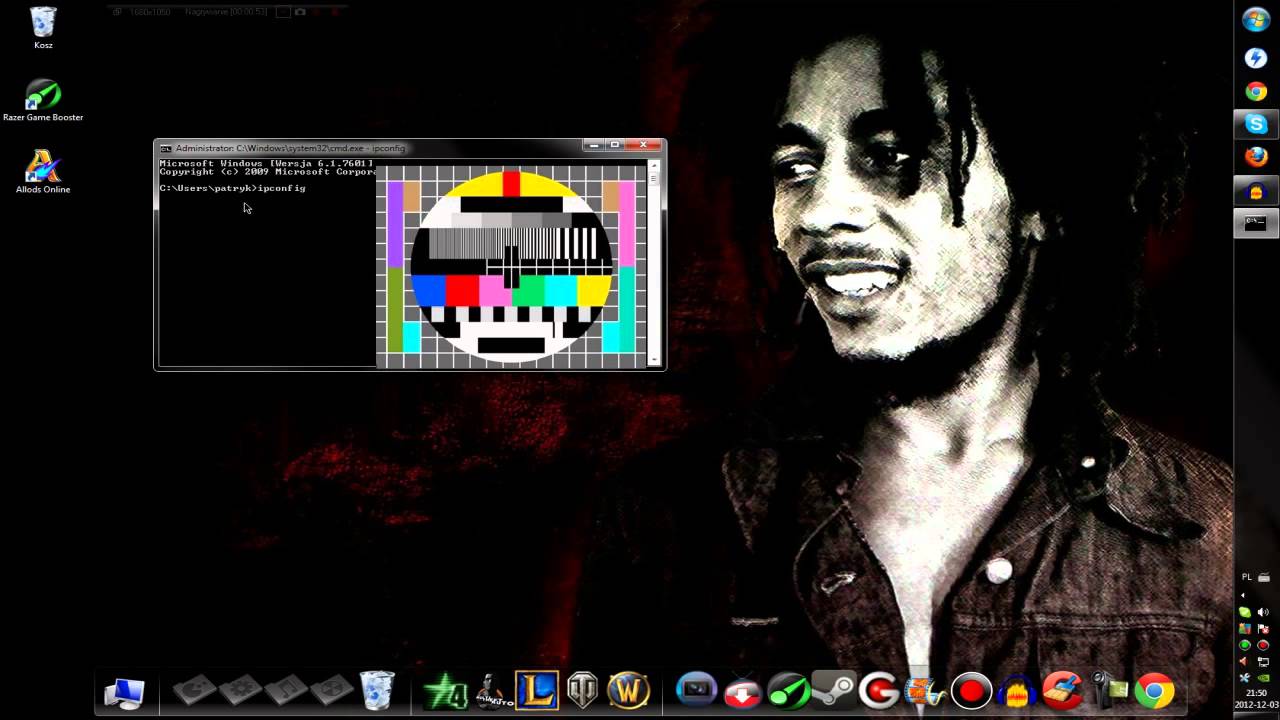Minimize the cmd.exe window
The width and height of the screenshot is (1280, 720).
[593, 145]
